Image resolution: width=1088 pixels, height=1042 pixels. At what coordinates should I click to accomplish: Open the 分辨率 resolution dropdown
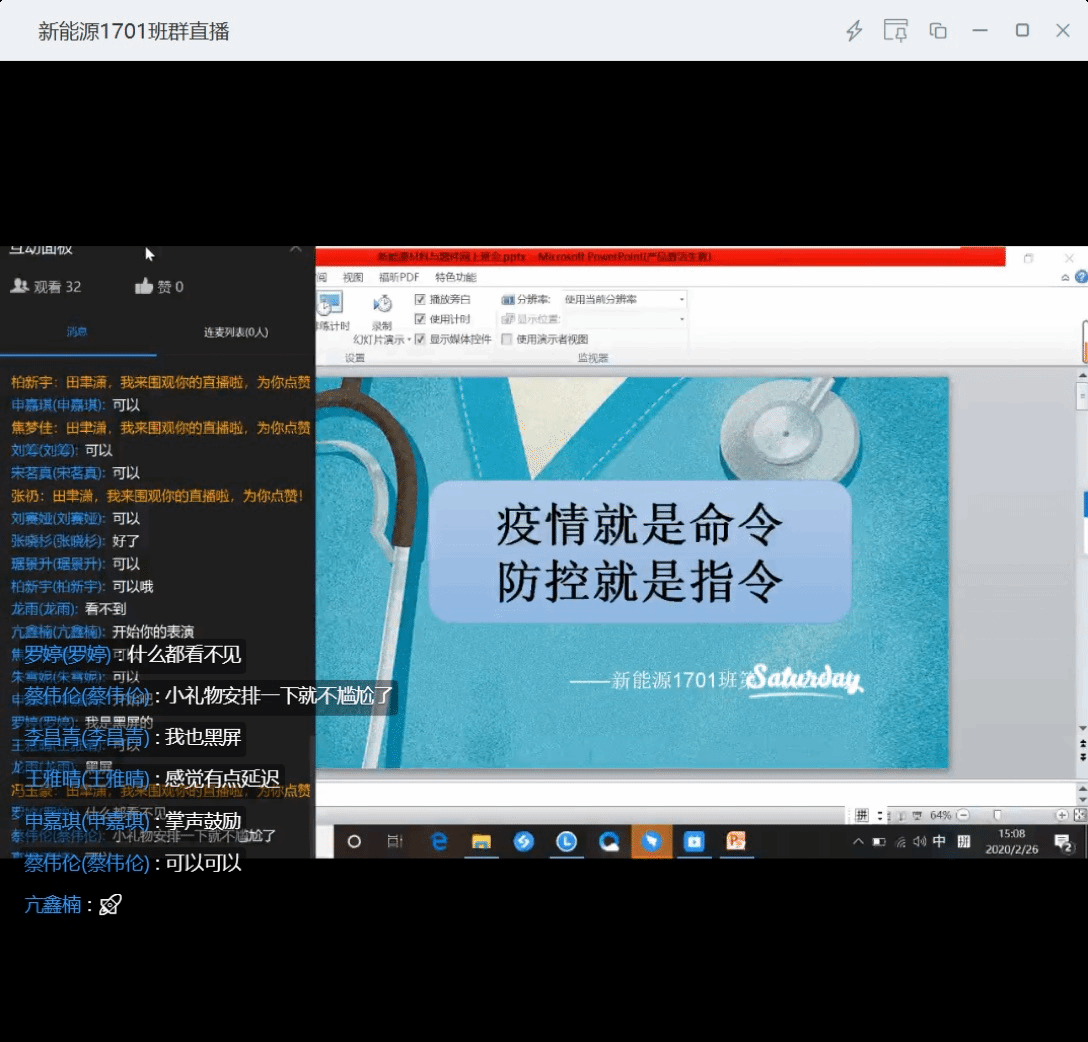coord(682,299)
